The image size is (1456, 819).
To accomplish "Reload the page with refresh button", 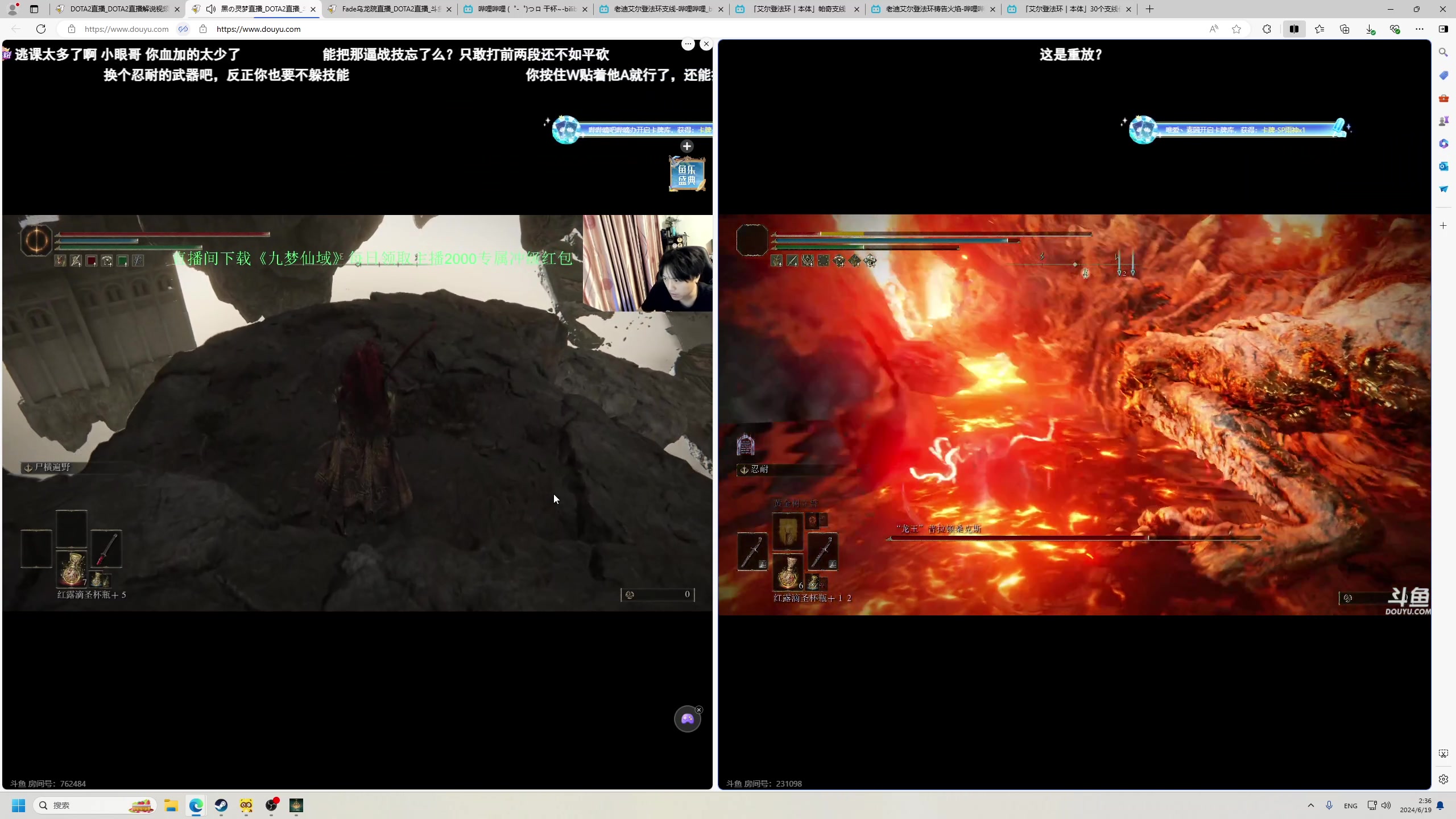I will pos(41,29).
